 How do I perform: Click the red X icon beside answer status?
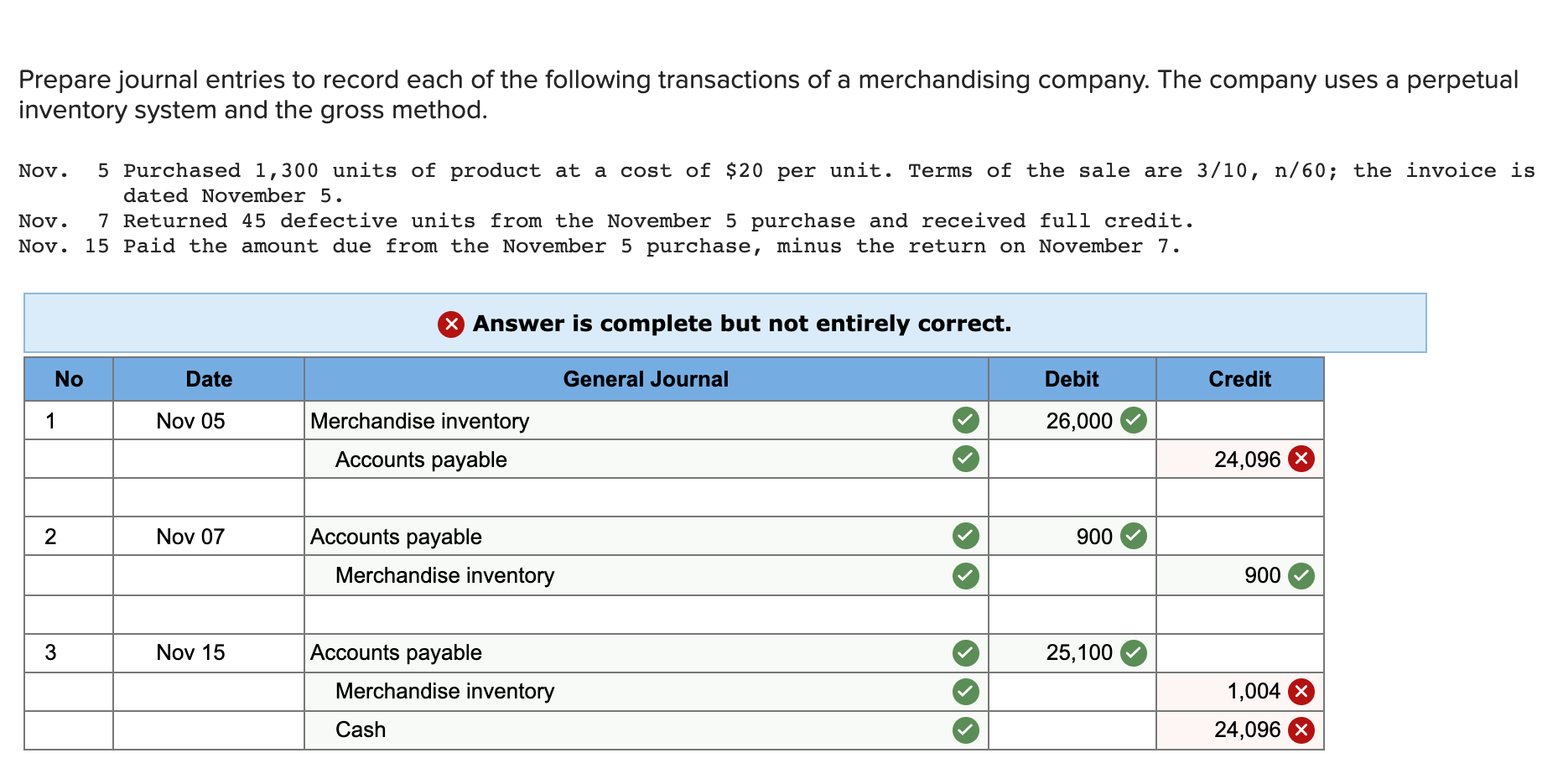451,324
